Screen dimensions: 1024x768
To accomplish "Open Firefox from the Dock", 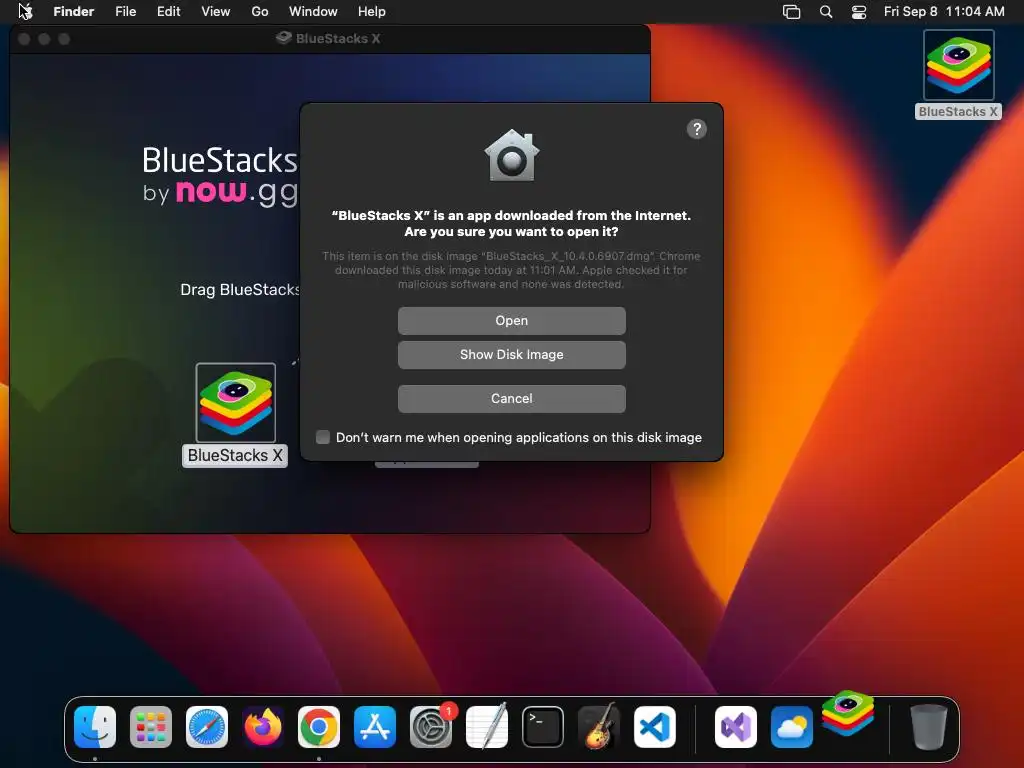I will (263, 727).
